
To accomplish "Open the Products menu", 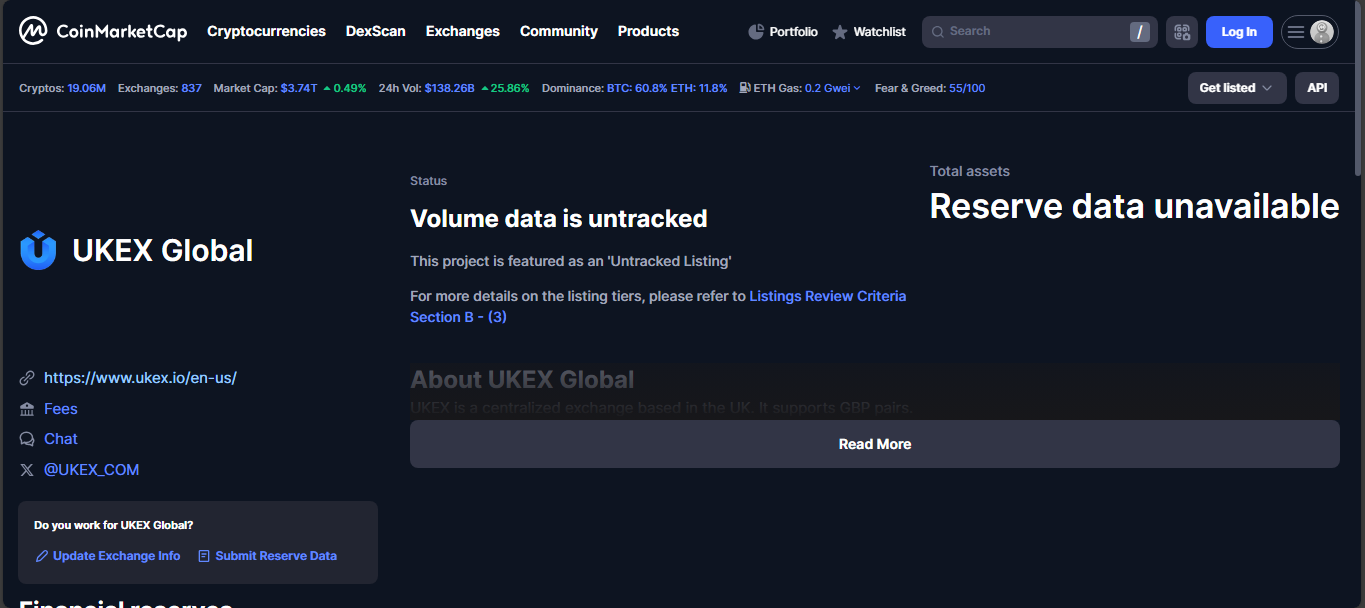I will click(648, 31).
